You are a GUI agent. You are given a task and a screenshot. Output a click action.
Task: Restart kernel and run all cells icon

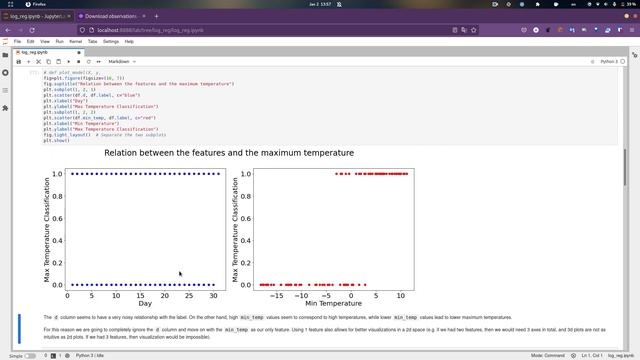[x=98, y=62]
